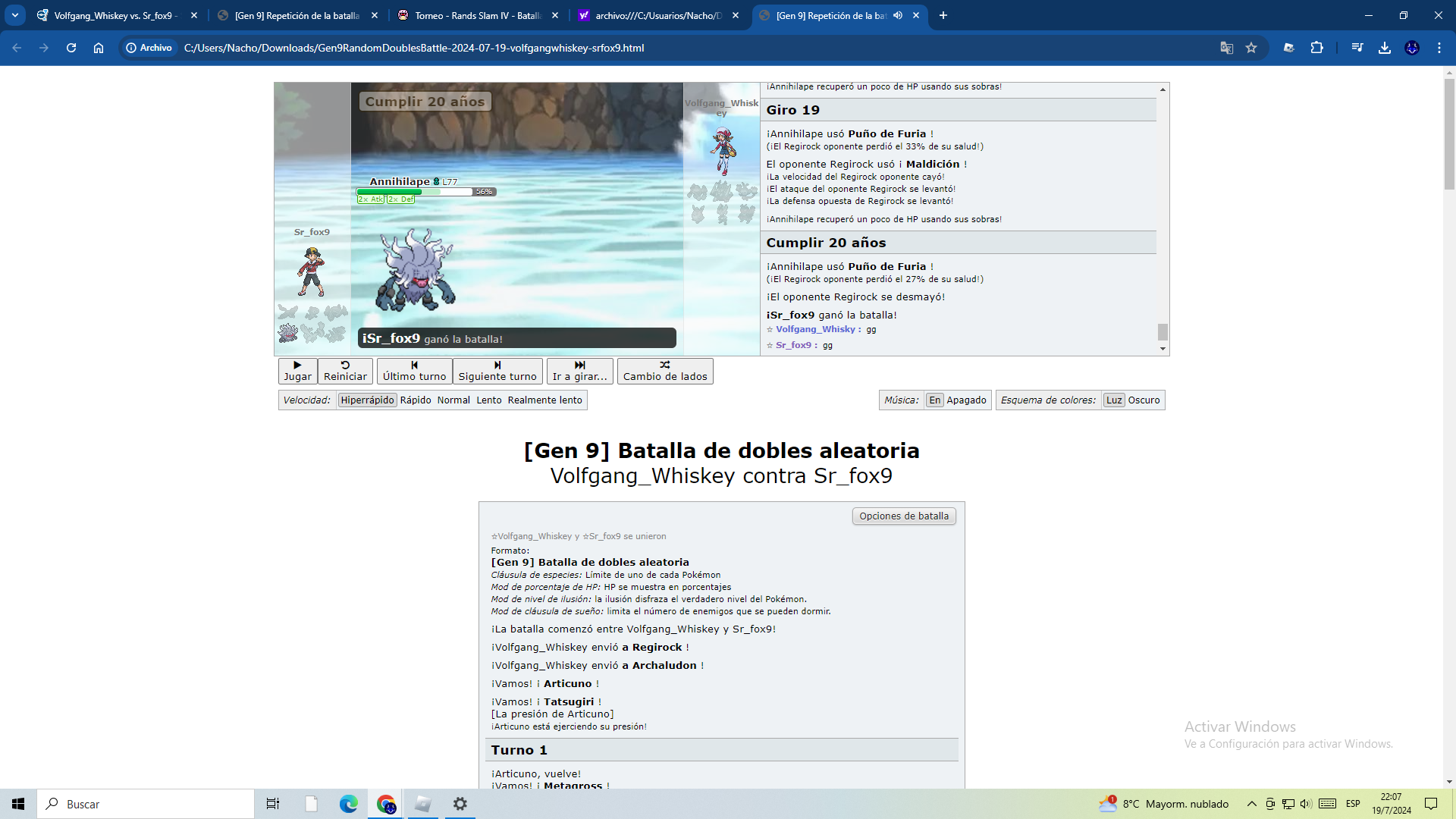Select Hiperrápido speed option
Image resolution: width=1456 pixels, height=819 pixels.
click(367, 400)
